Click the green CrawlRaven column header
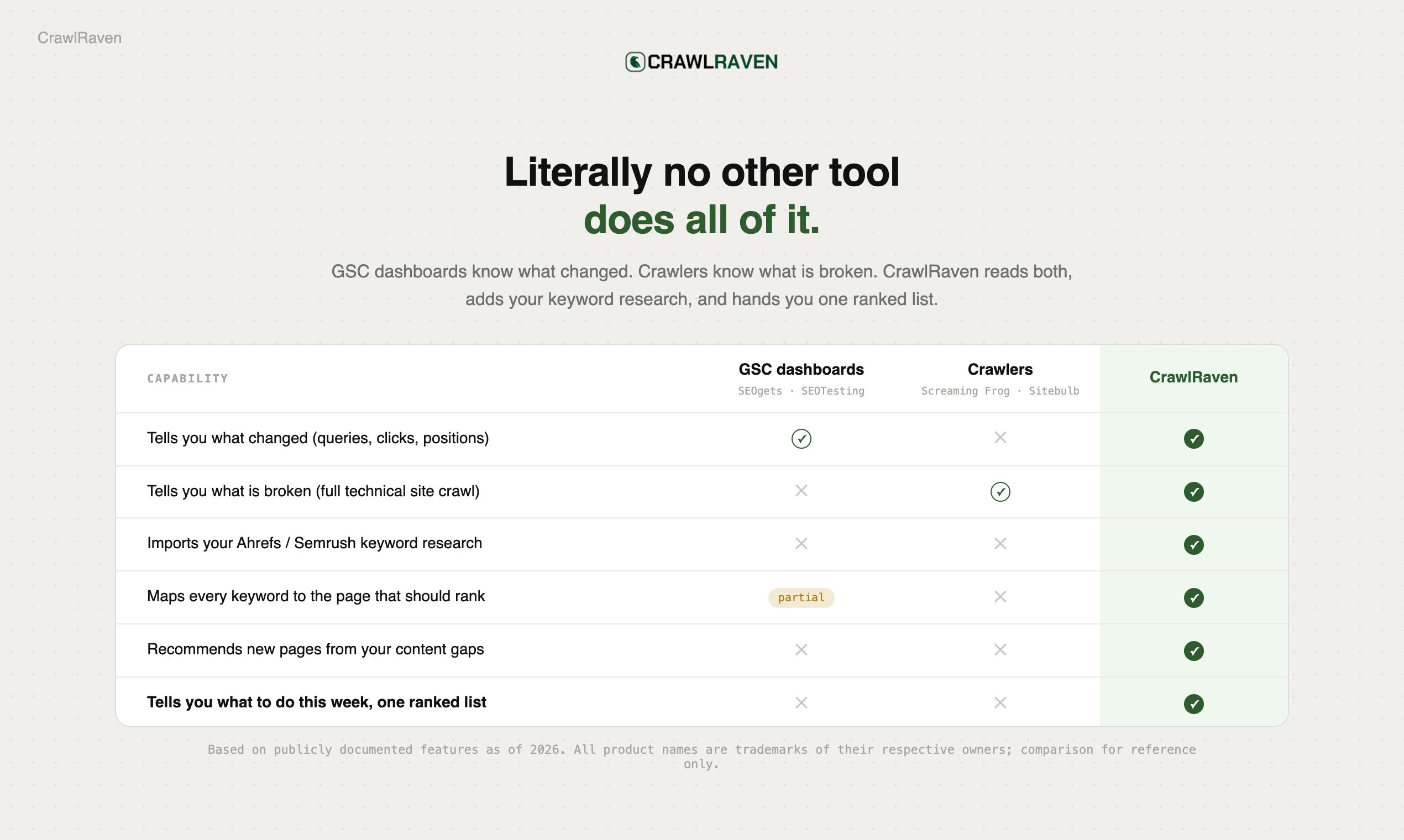This screenshot has width=1404, height=840. pyautogui.click(x=1193, y=377)
